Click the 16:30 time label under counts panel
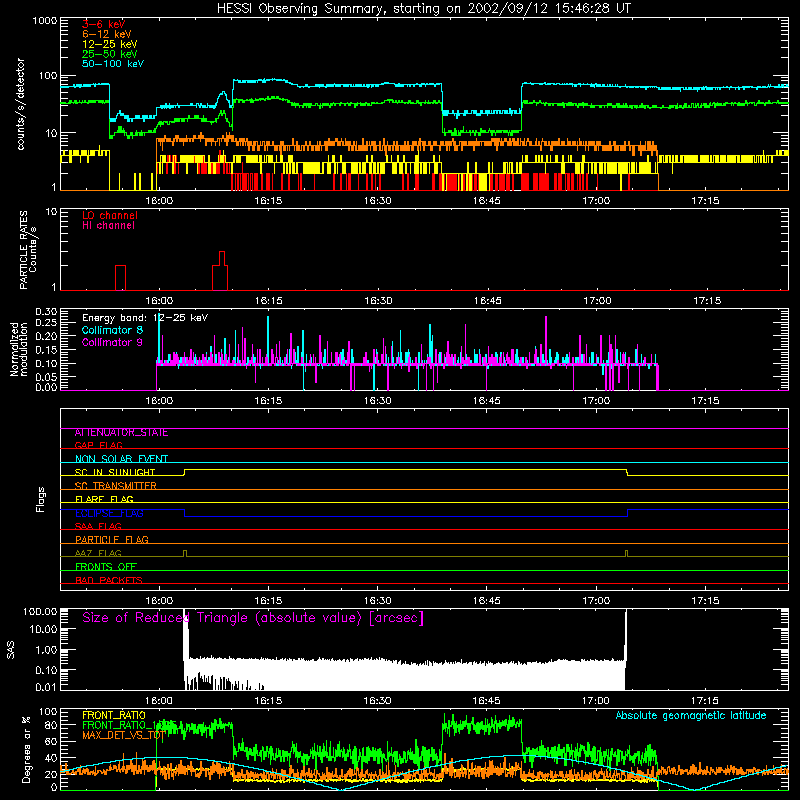This screenshot has width=800, height=800. 378,201
